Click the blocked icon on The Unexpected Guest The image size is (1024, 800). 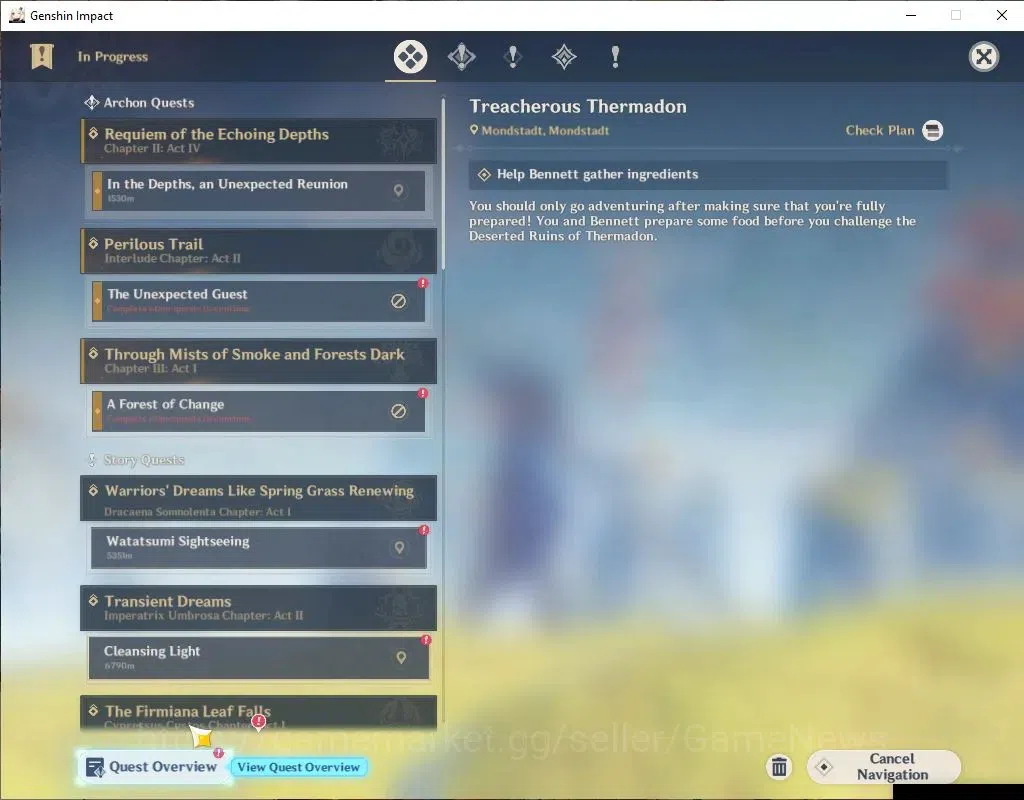point(398,300)
